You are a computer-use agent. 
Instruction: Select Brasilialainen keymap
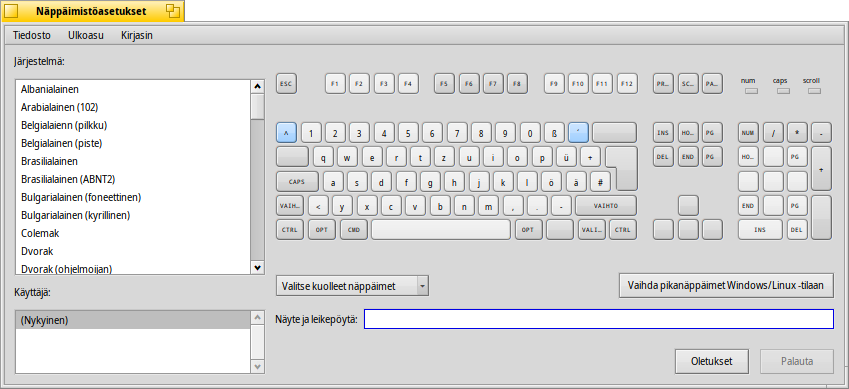(x=133, y=161)
